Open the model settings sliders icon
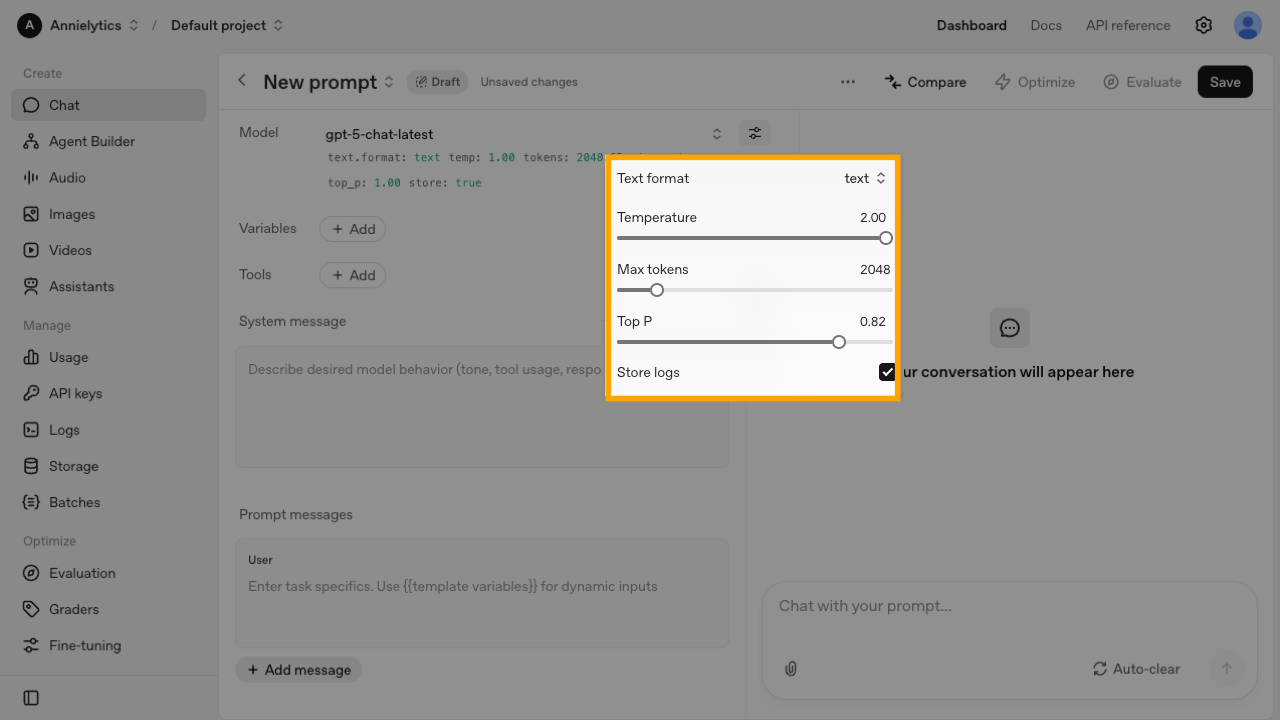 [755, 133]
